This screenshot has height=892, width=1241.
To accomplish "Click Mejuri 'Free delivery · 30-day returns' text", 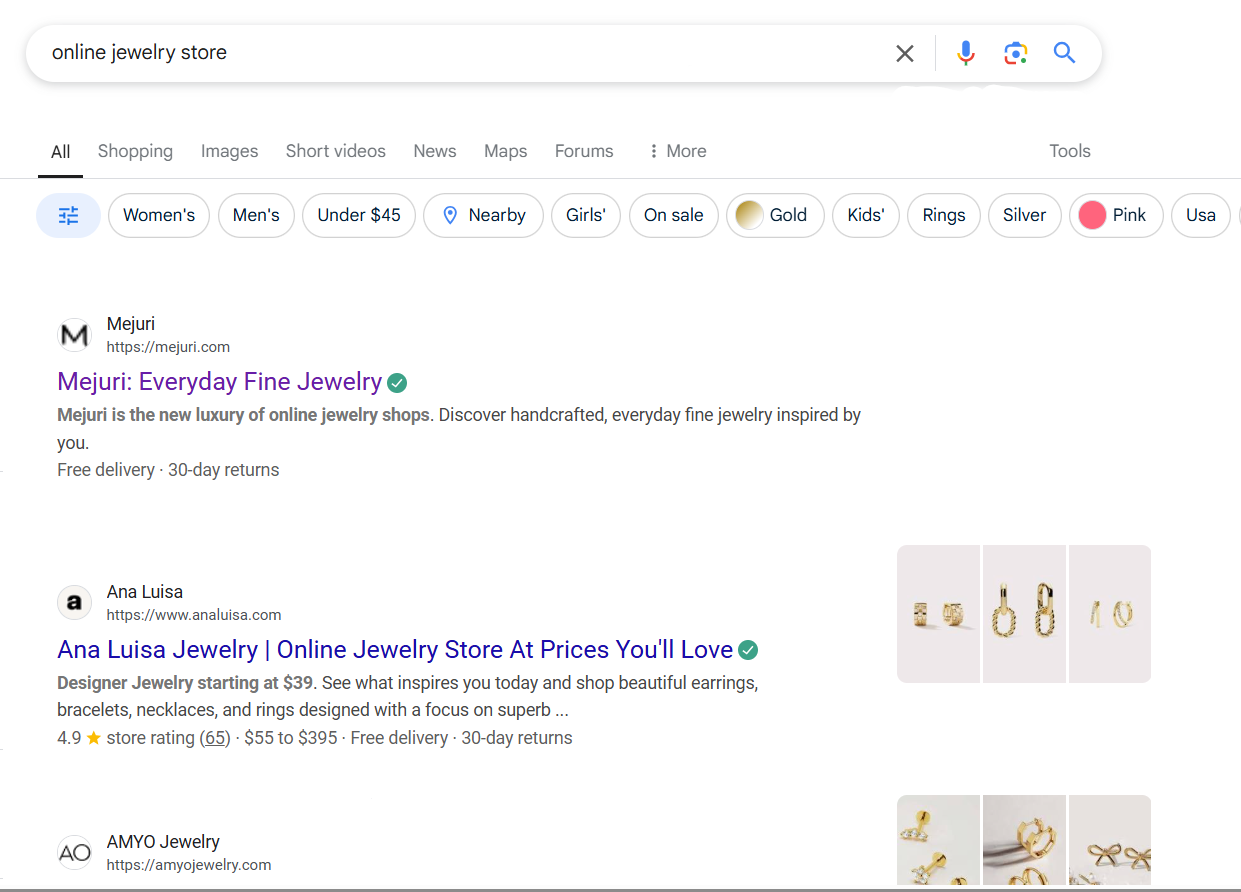I will [168, 470].
